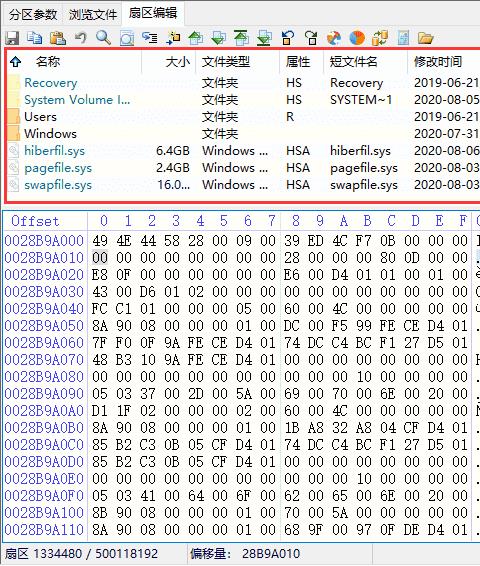The image size is (480, 566).
Task: Sort file list by 大小 column
Action: 178,62
